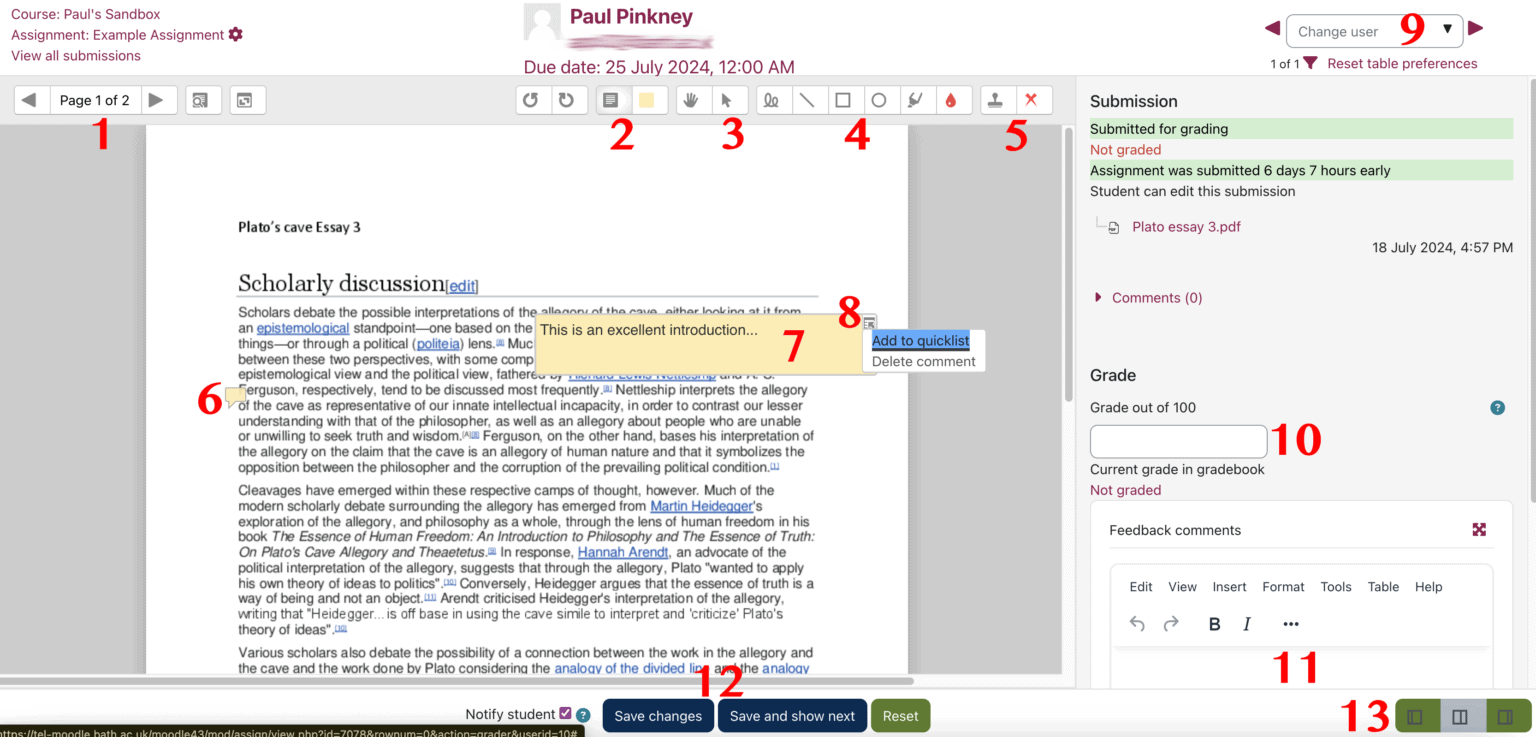
Task: Expand the Comments (0) section
Action: click(1156, 298)
